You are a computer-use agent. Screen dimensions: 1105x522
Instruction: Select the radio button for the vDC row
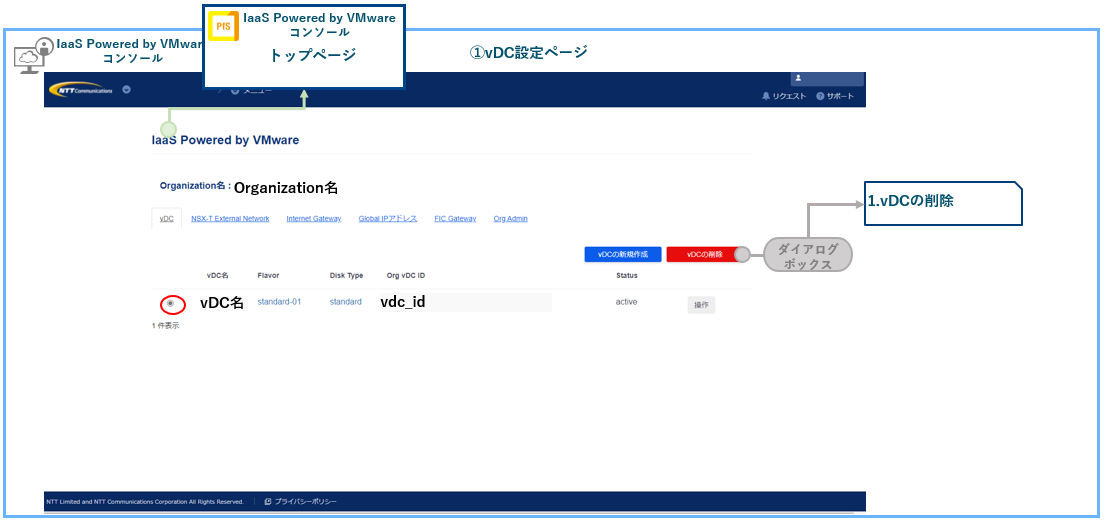[x=171, y=303]
